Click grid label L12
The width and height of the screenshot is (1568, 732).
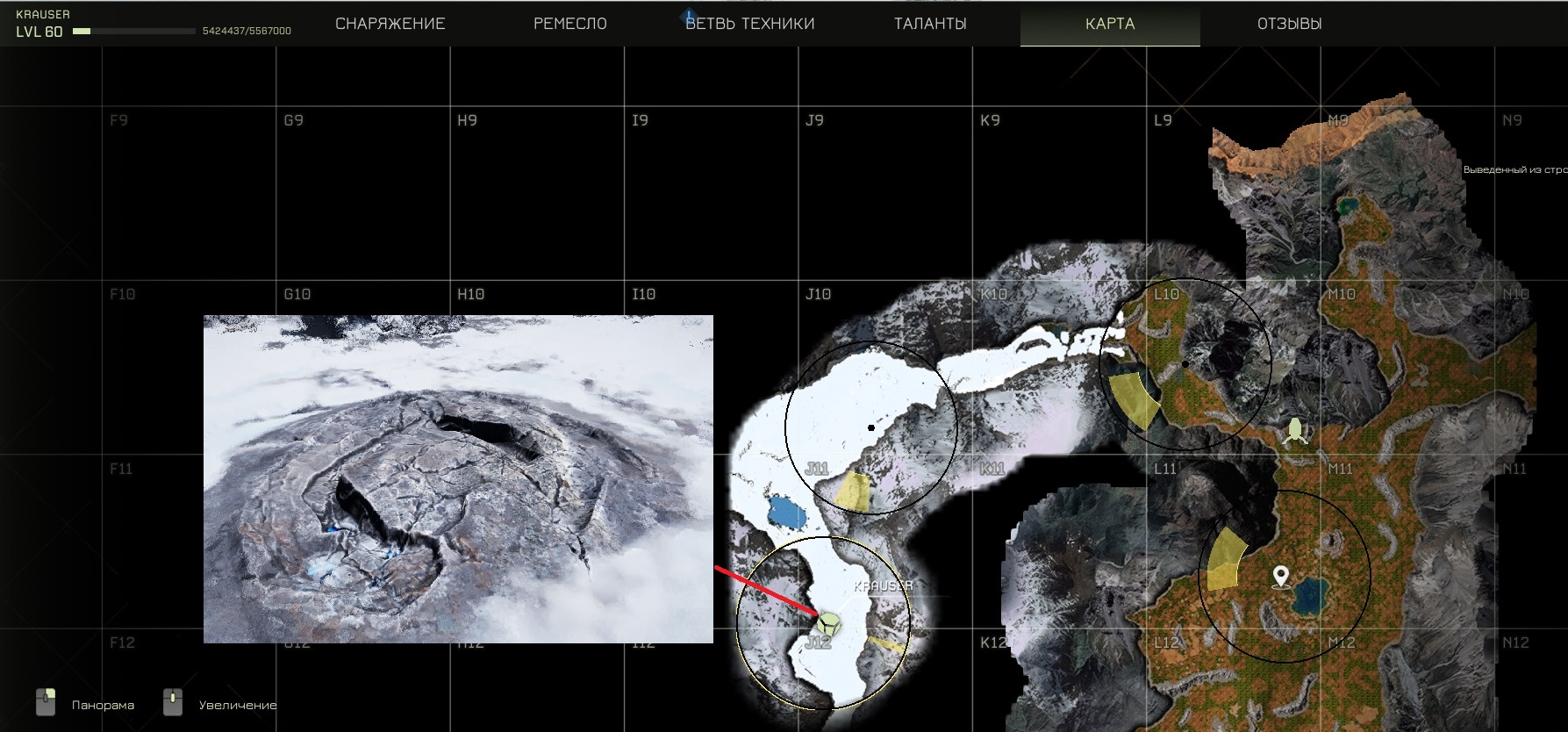[x=1166, y=642]
